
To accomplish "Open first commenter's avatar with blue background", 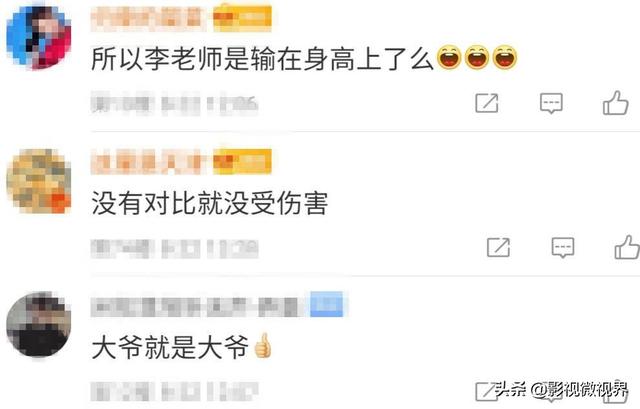I will [39, 38].
